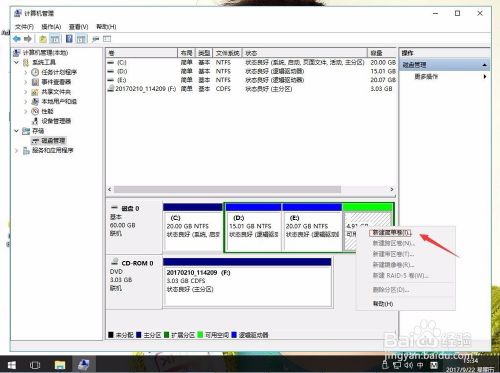Click the Up One Level folder icon
500x373 pixels.
[x=43, y=39]
